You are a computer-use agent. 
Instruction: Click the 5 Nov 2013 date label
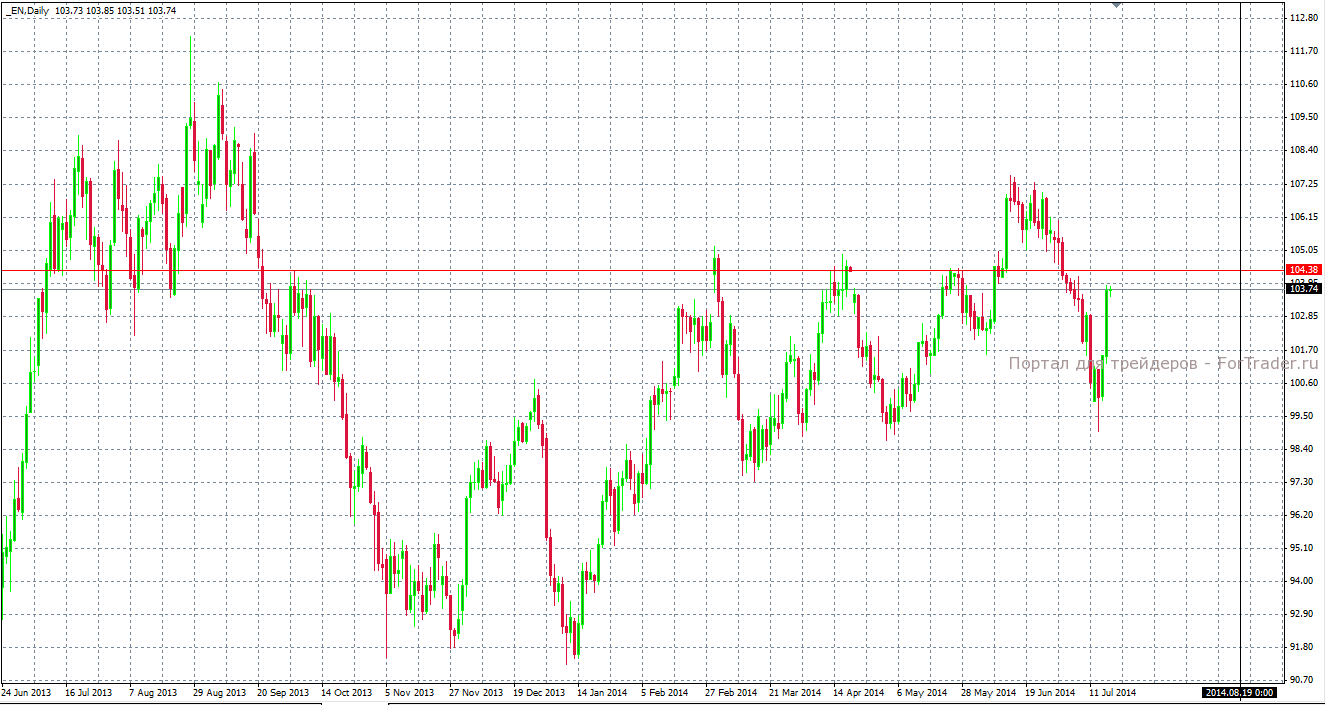coord(410,692)
